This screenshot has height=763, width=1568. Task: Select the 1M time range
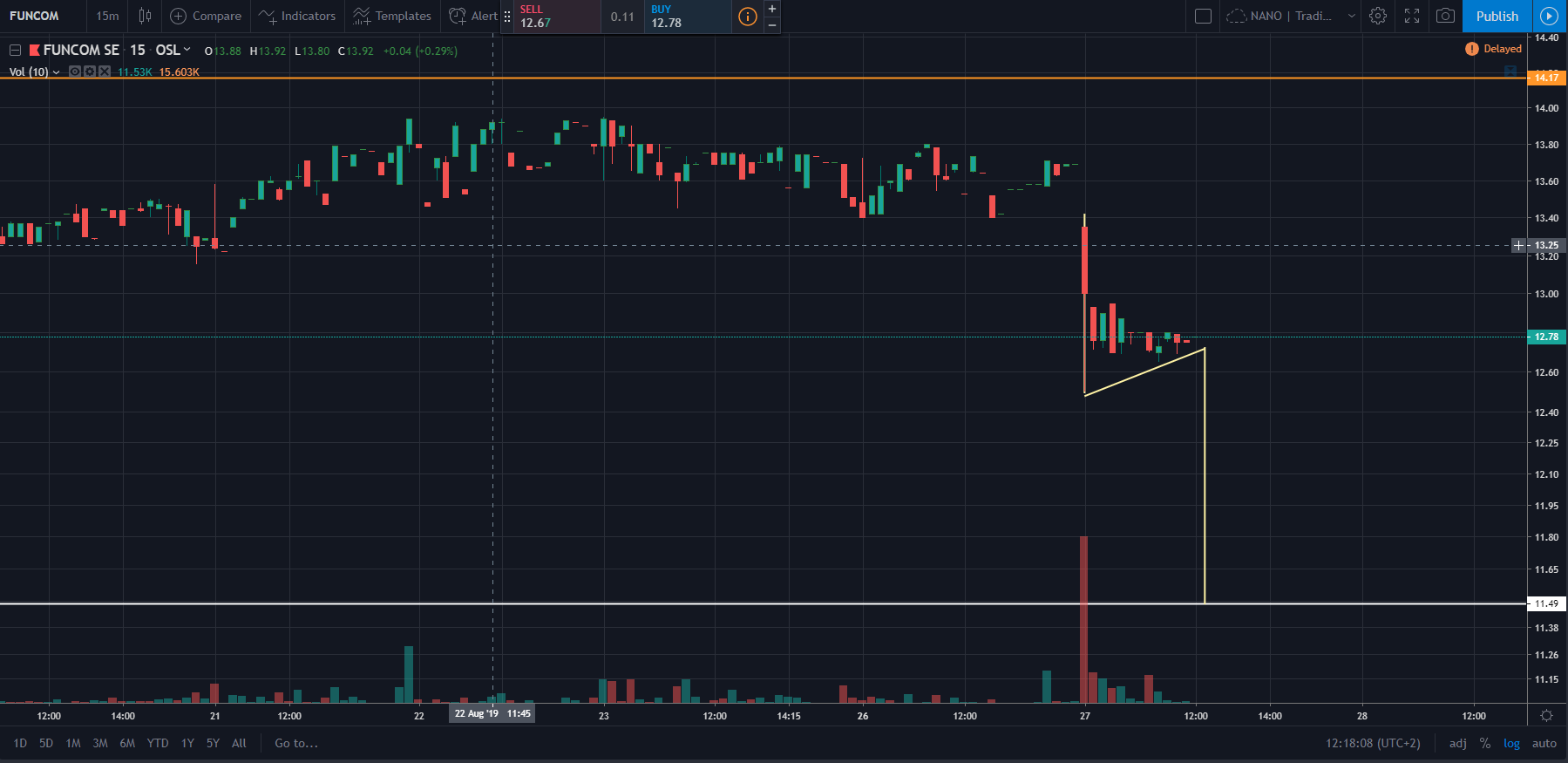pos(73,743)
